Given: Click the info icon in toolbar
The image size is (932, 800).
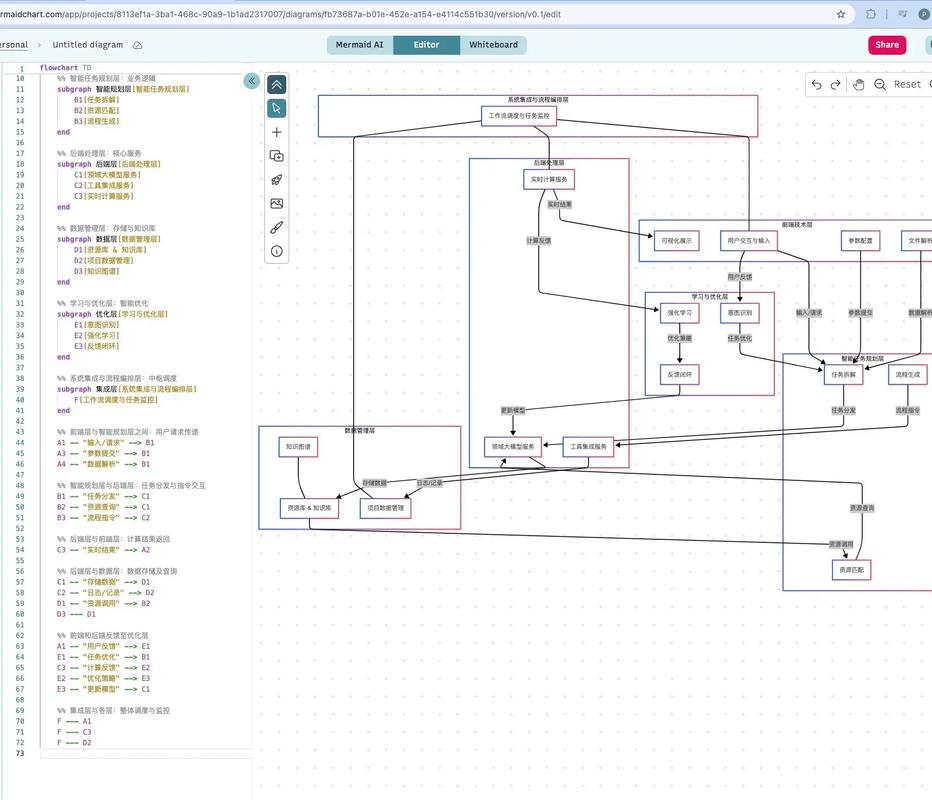Looking at the screenshot, I should pos(277,252).
